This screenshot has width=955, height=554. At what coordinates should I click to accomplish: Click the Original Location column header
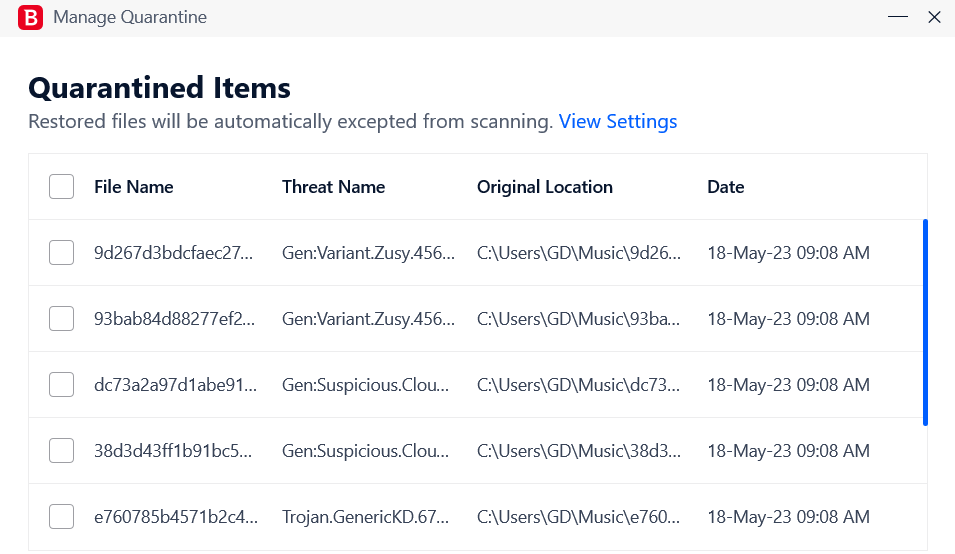pos(544,187)
